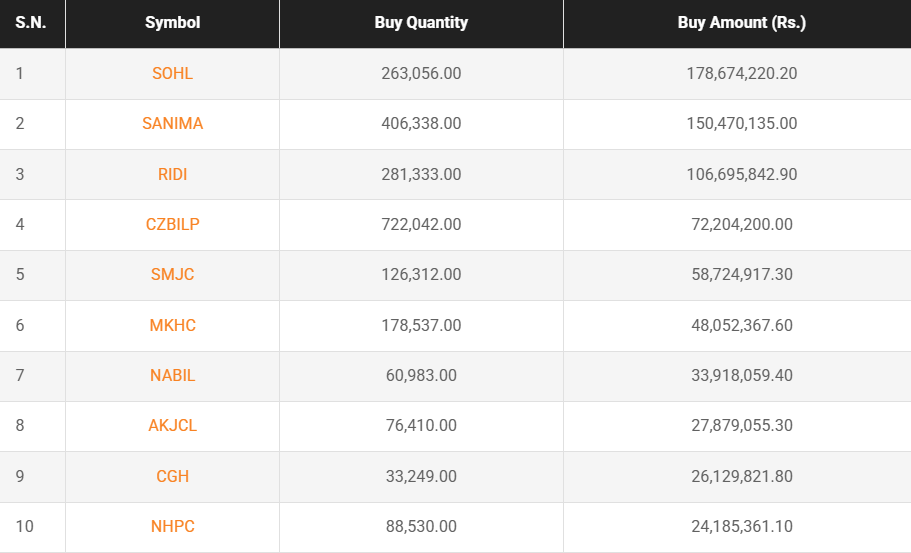Viewport: 911px width, 553px height.
Task: Click serial number 1 in SOHL row
Action: coord(20,73)
